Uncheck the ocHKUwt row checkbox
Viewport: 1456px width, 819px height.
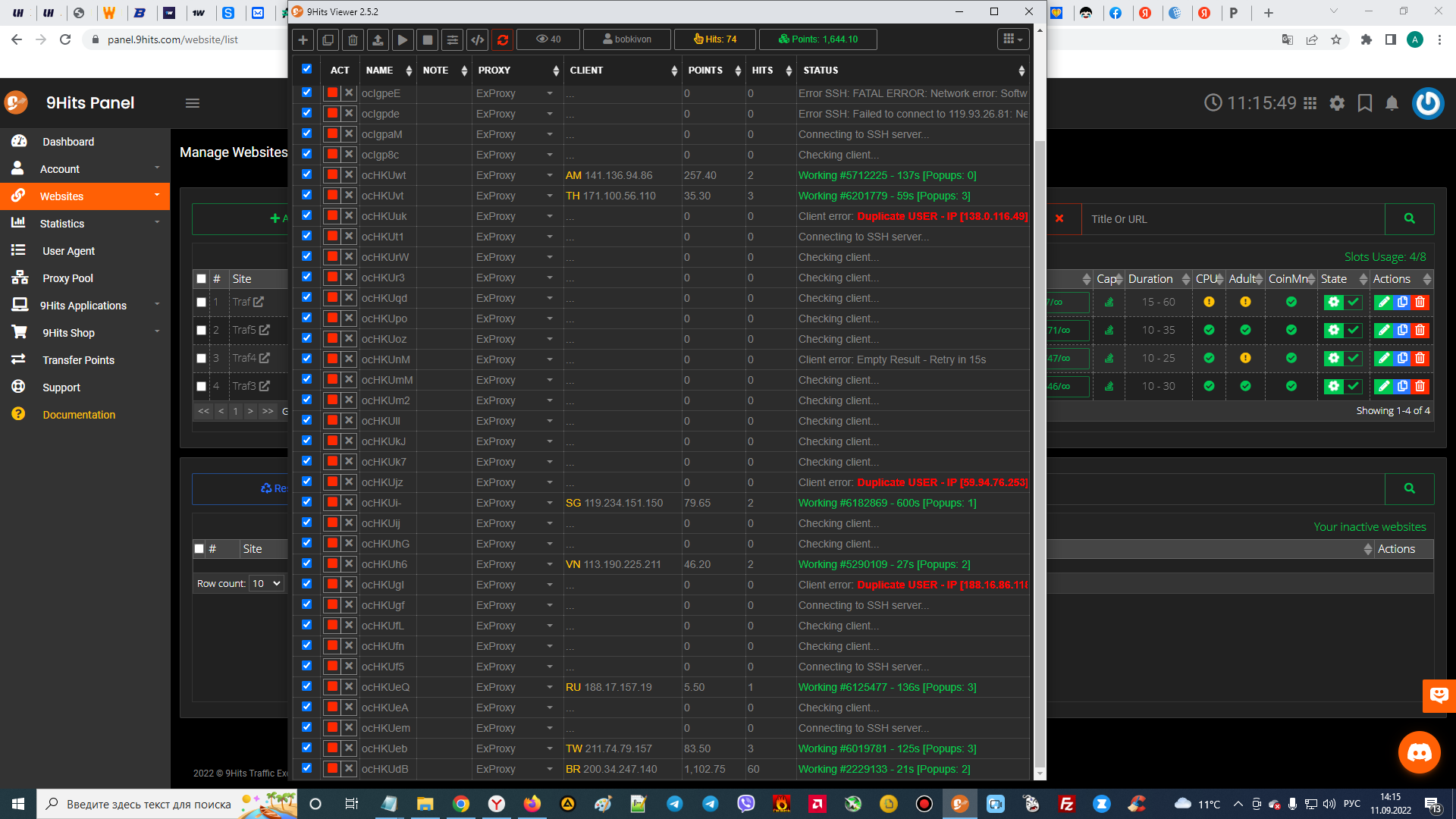click(306, 174)
